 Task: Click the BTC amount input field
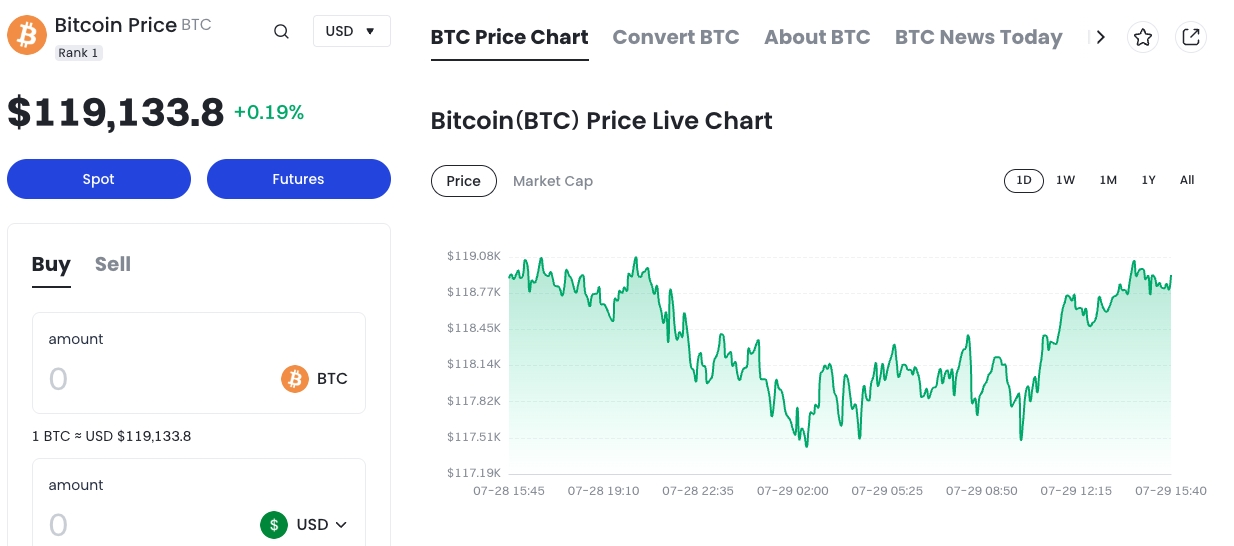[150, 379]
